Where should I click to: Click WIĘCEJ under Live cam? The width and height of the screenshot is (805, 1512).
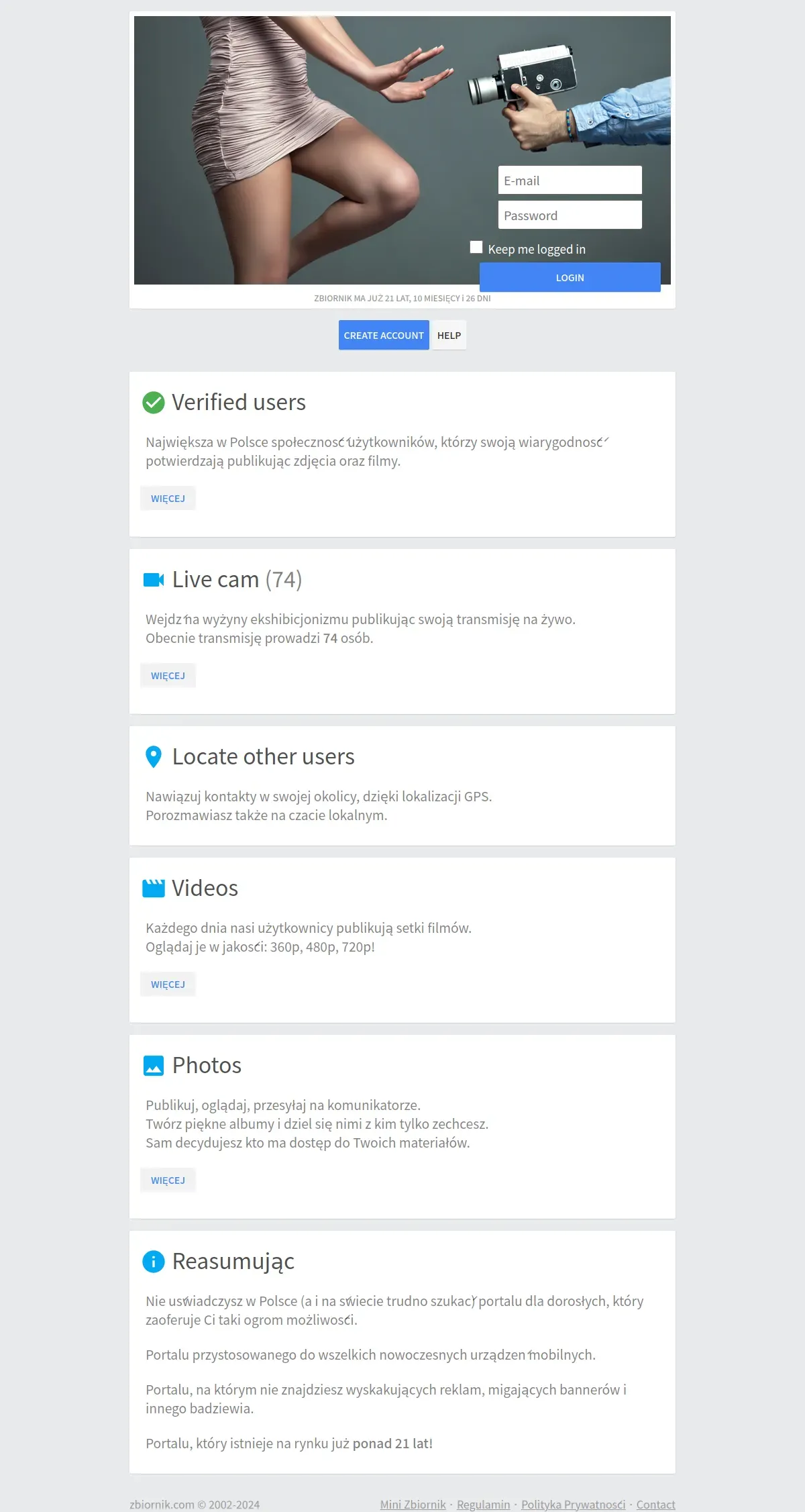click(x=168, y=676)
